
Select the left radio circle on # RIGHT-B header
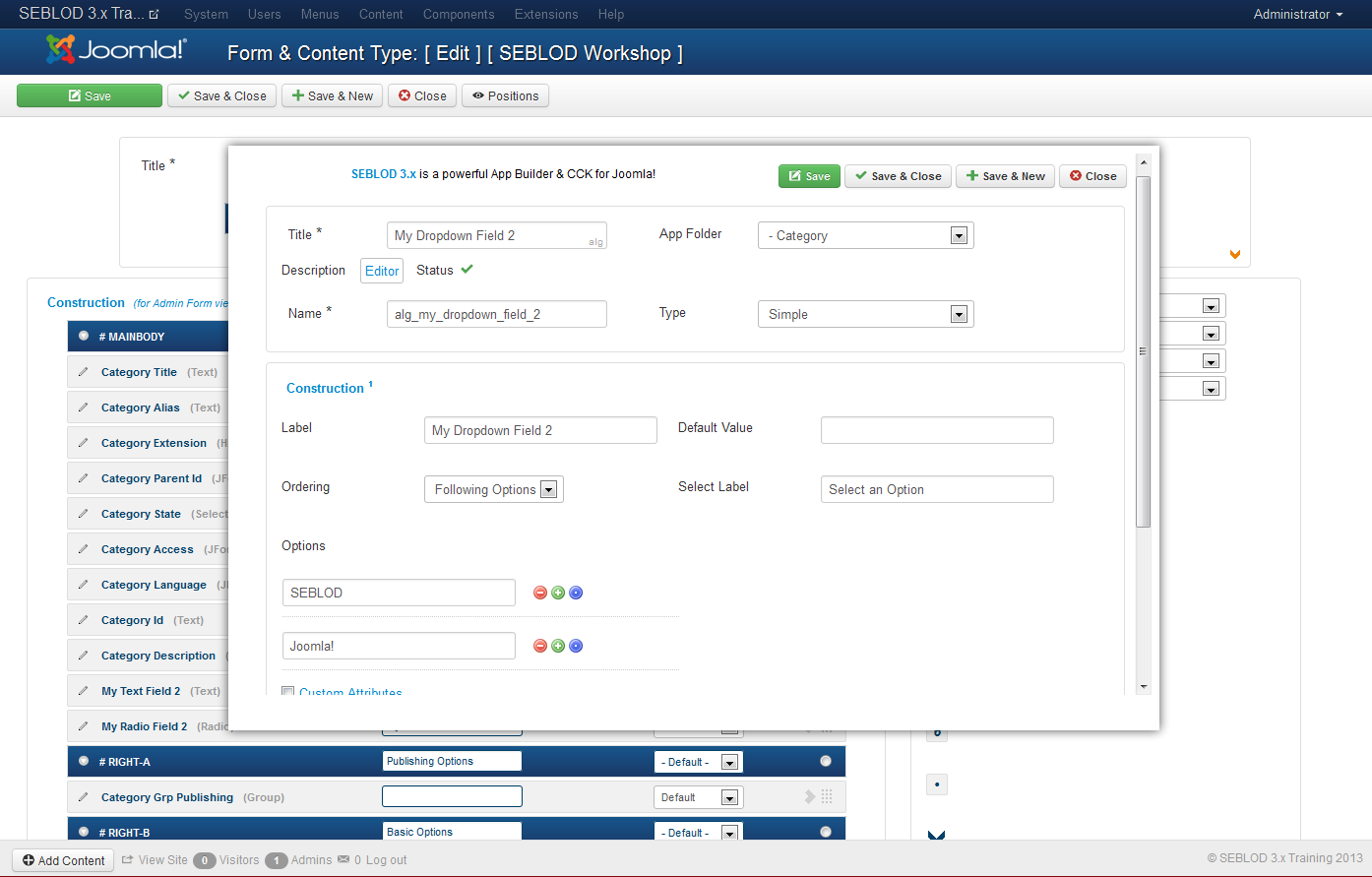click(x=84, y=833)
